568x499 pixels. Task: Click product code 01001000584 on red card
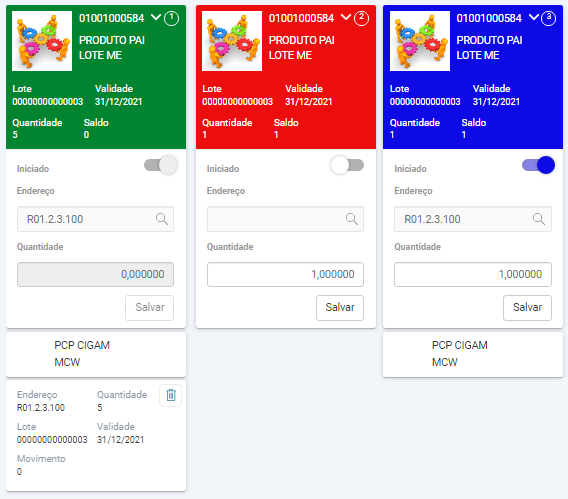(301, 18)
